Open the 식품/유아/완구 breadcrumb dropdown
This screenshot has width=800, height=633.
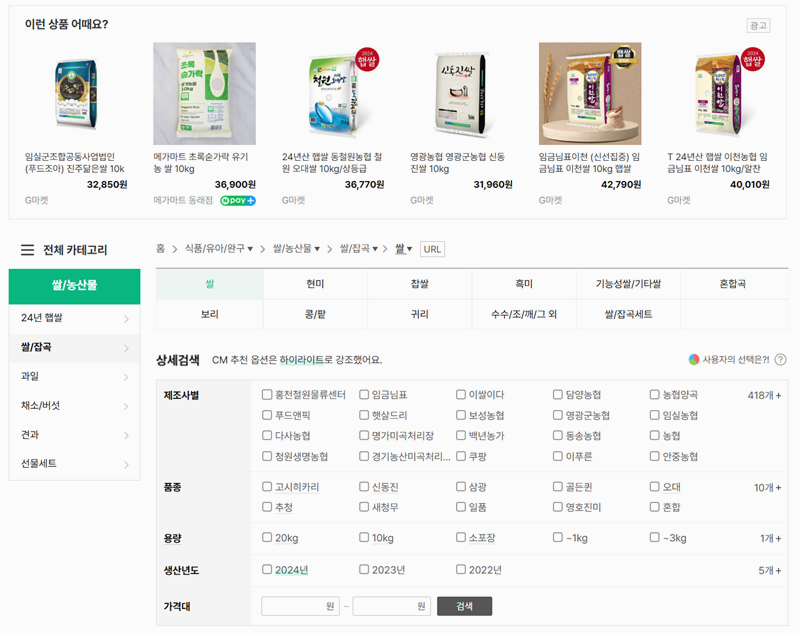coord(219,248)
